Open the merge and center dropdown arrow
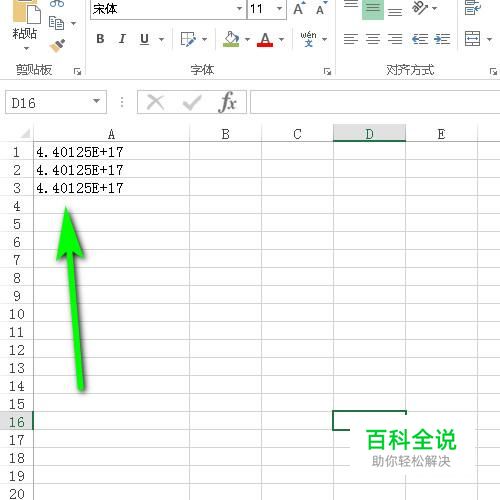 pos(489,39)
